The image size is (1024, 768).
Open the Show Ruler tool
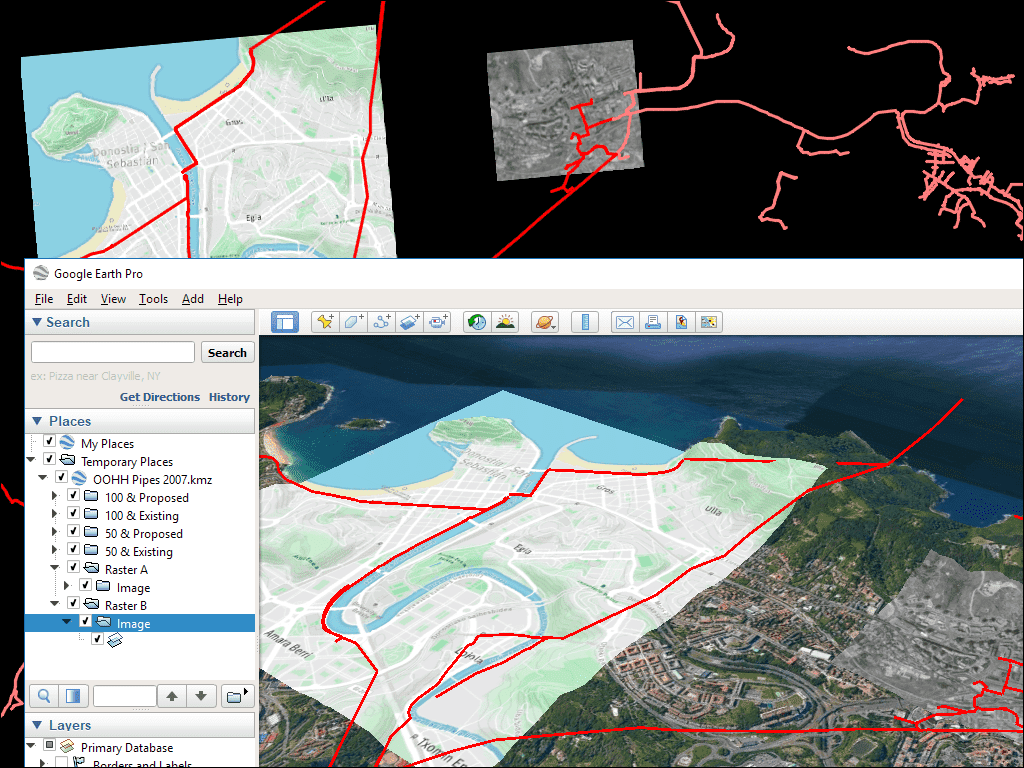coord(585,322)
